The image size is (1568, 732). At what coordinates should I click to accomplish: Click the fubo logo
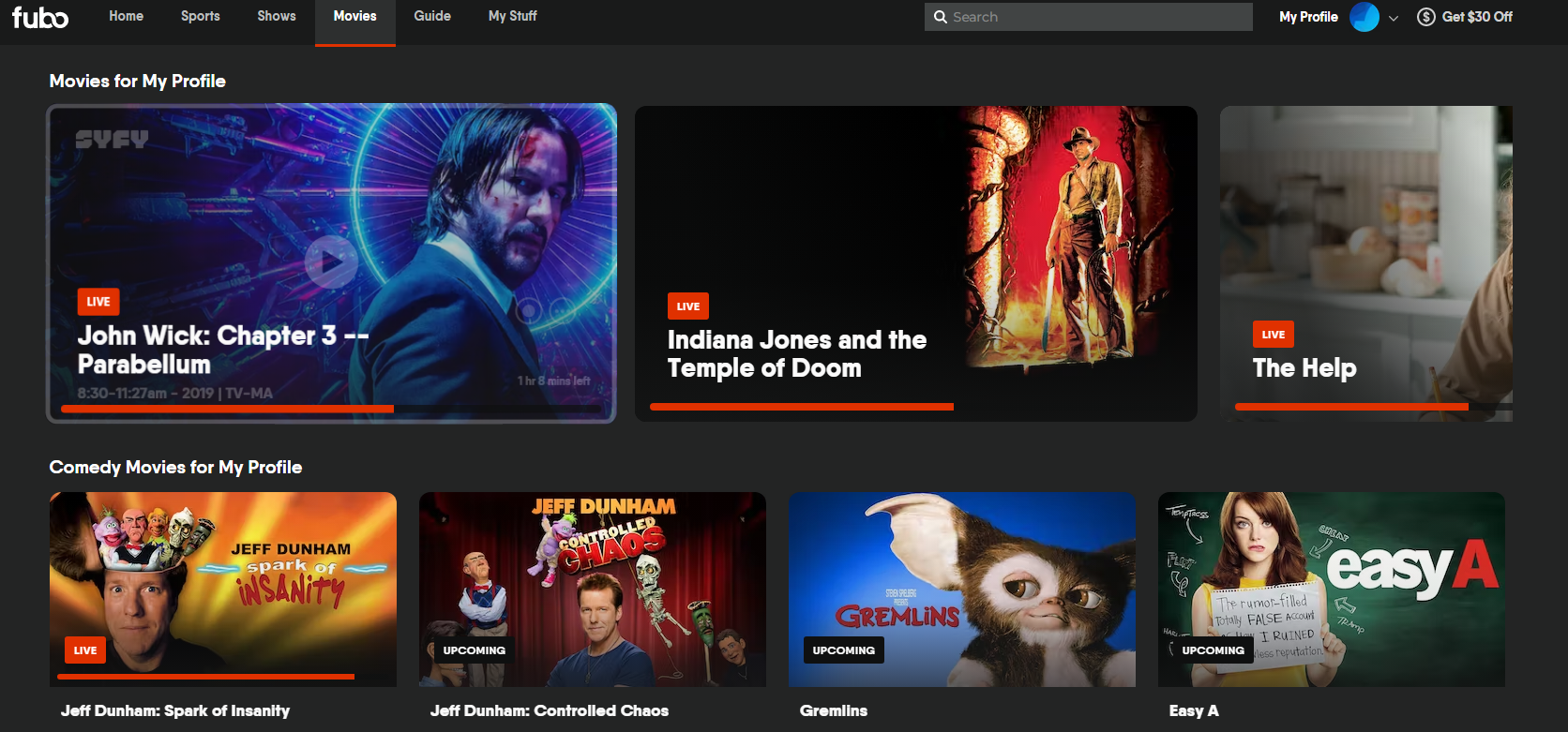point(40,17)
